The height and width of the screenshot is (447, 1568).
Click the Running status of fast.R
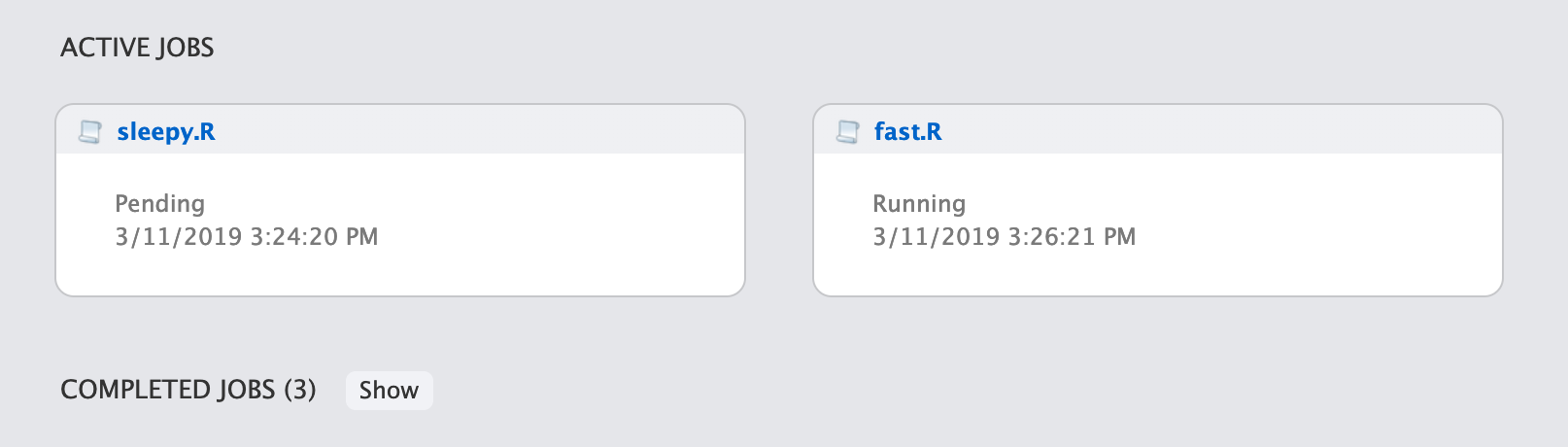click(919, 203)
